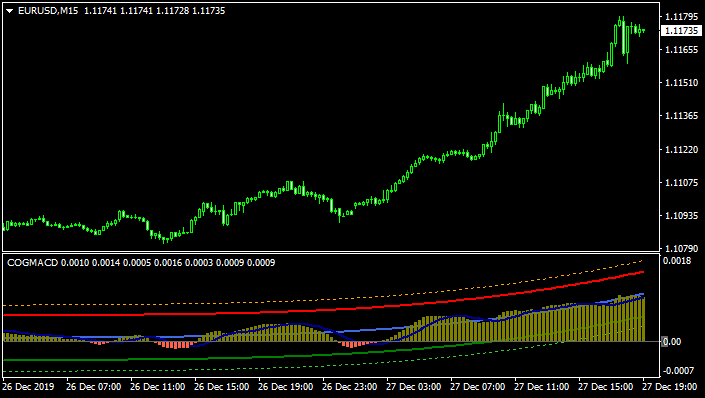
Task: Click time axis label 26 Dec 11:00
Action: pos(157,387)
